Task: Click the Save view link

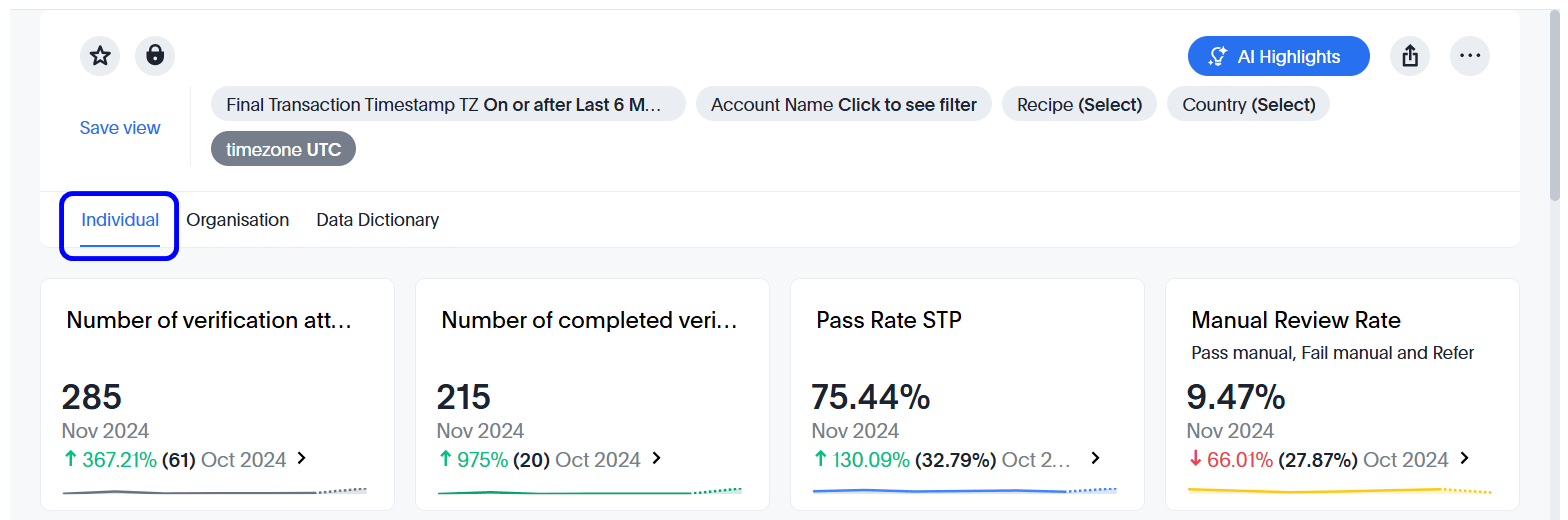Action: 120,128
